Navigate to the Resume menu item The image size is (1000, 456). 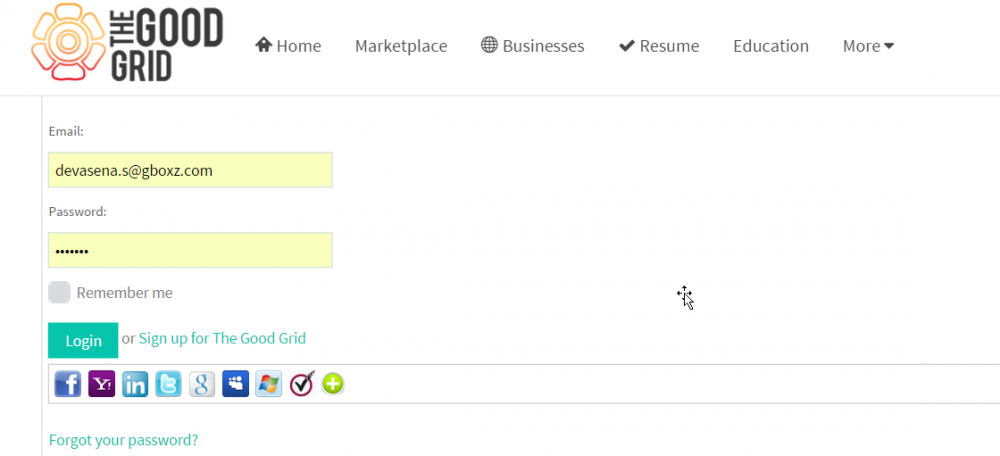659,46
